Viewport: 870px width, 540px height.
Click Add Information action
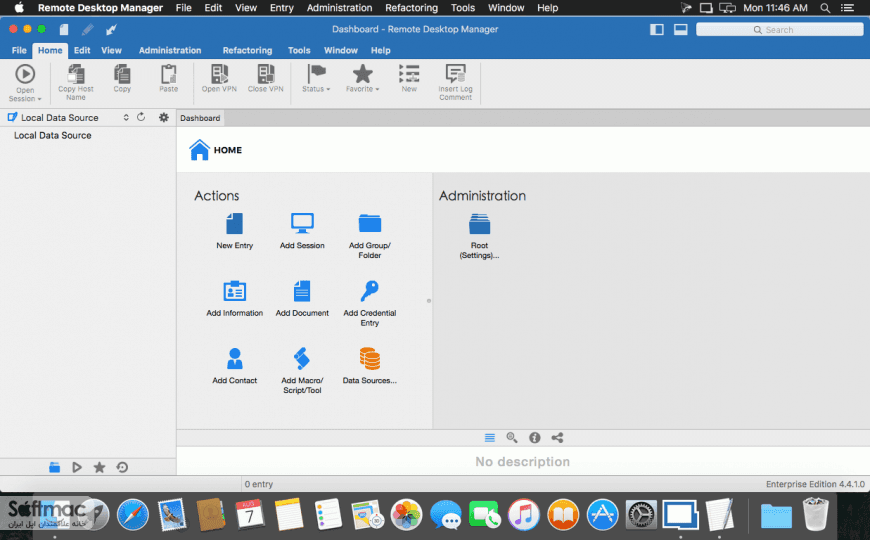(x=235, y=299)
